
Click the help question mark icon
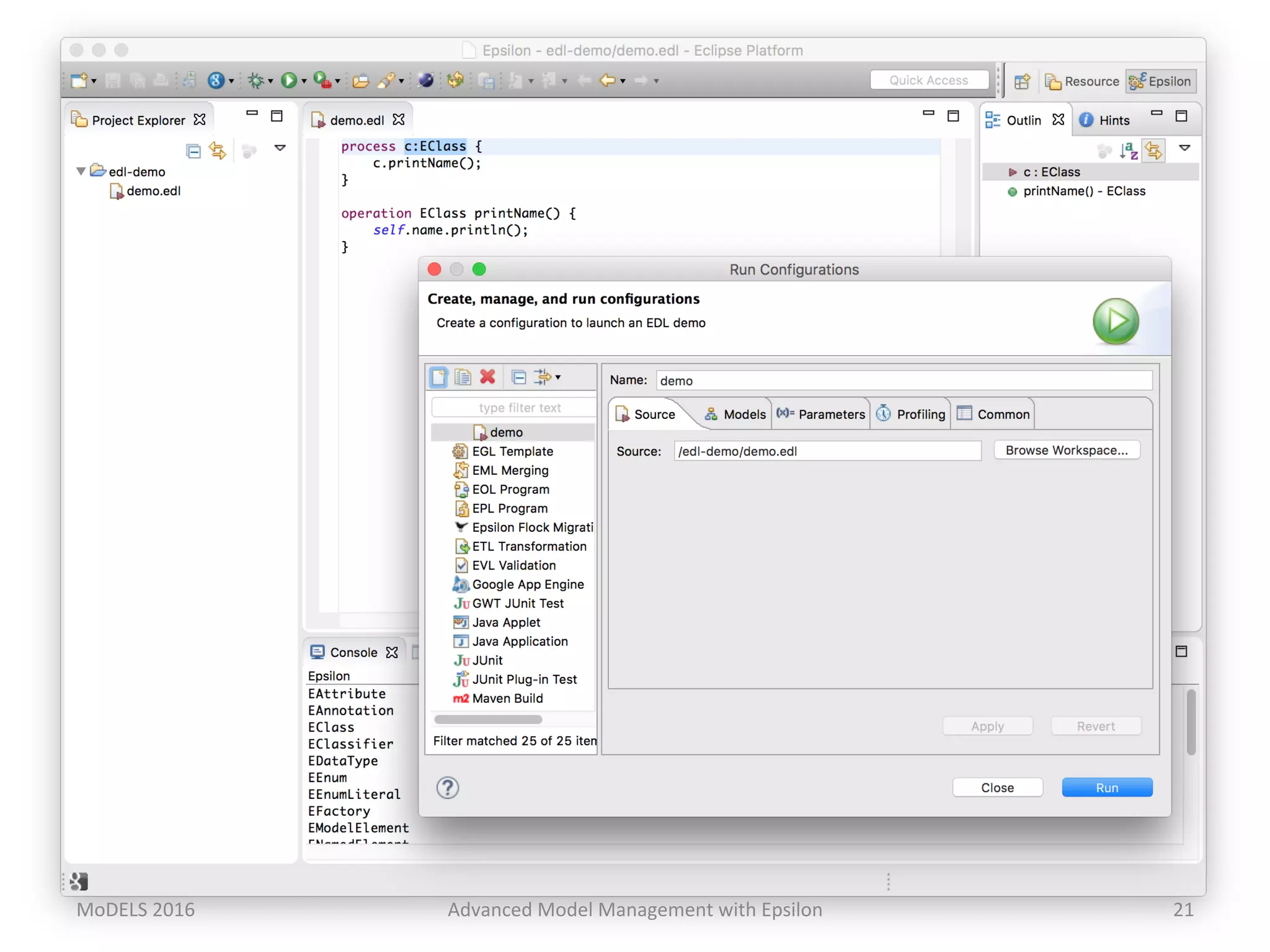click(447, 788)
